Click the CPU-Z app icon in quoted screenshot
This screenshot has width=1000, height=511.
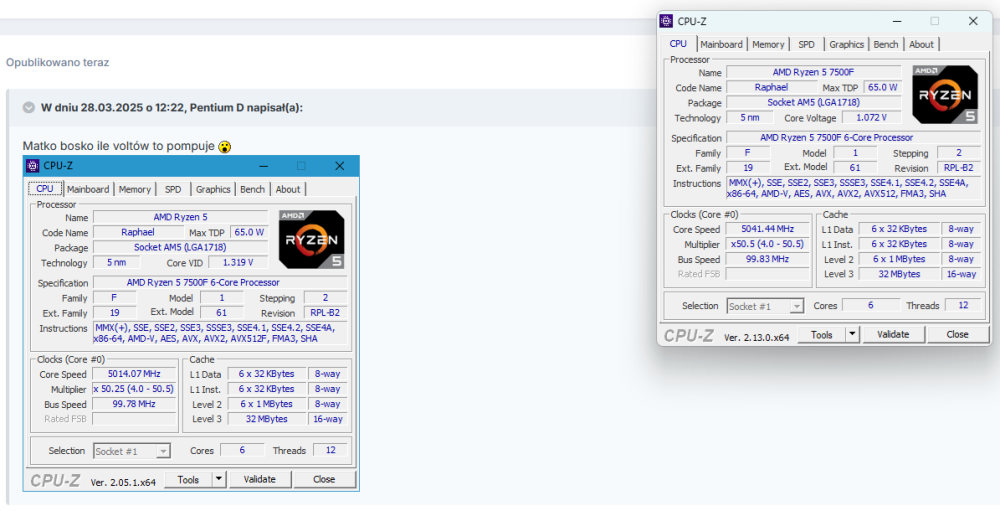point(33,165)
